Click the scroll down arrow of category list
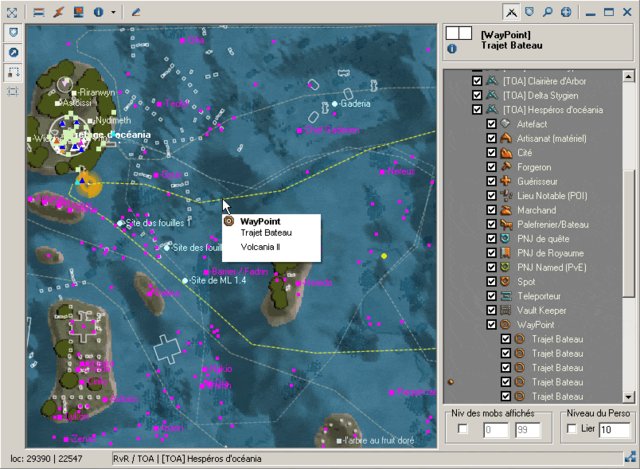This screenshot has width=640, height=469. (x=628, y=395)
